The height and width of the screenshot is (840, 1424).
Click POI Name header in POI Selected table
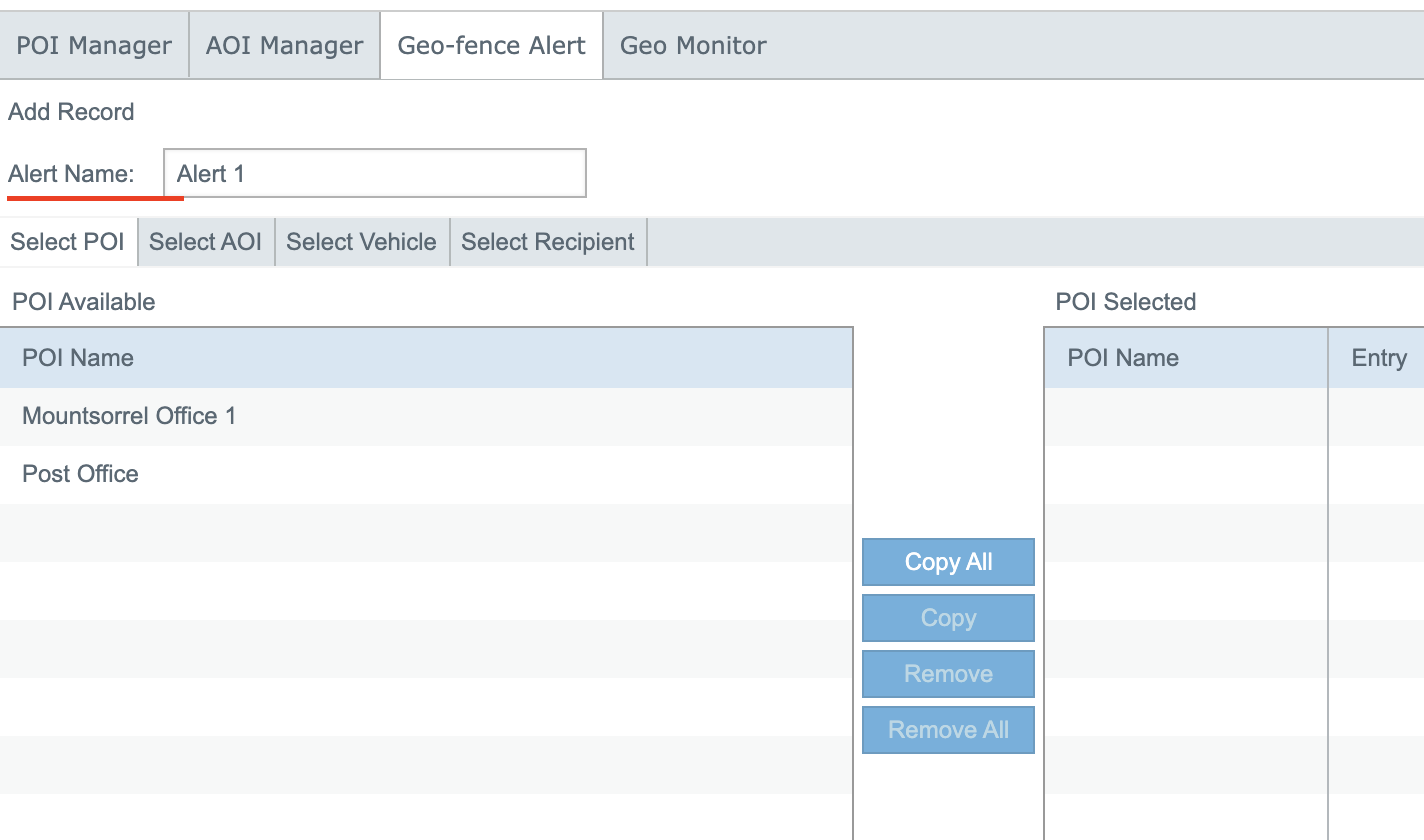pos(1123,358)
